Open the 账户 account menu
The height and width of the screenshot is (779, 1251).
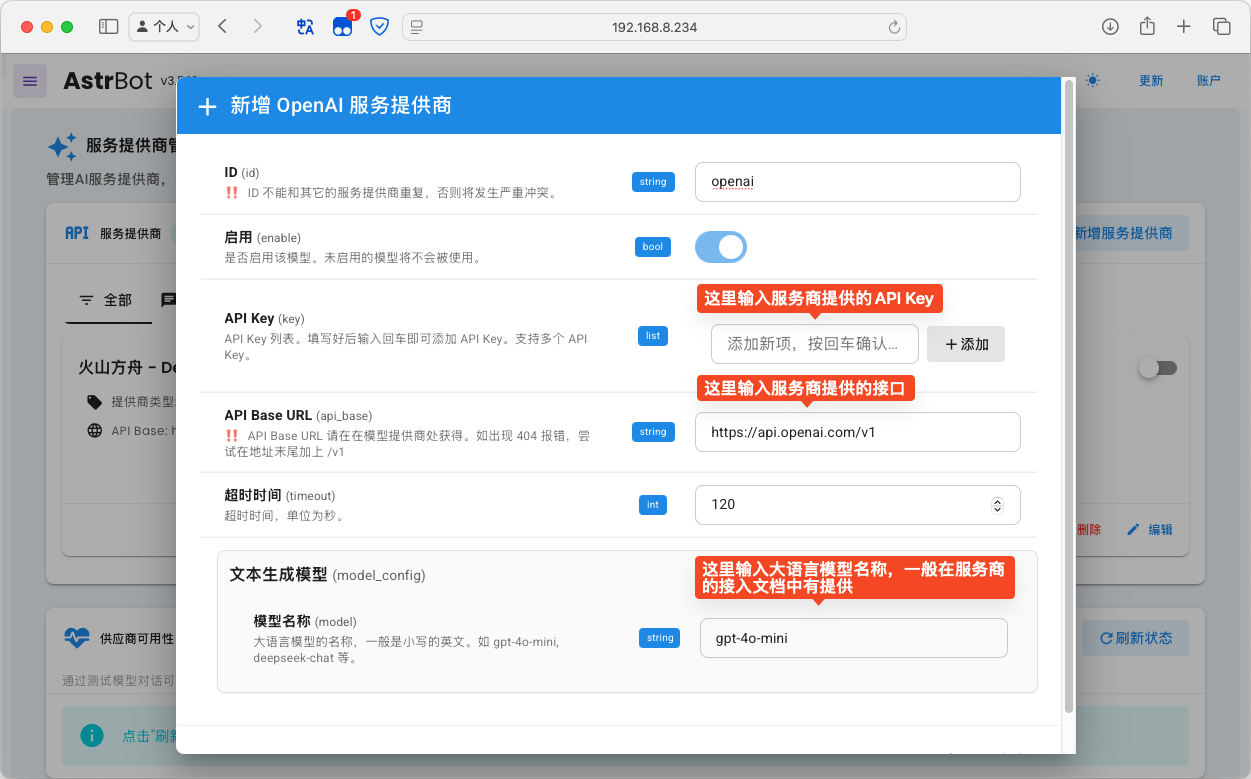coord(1209,80)
